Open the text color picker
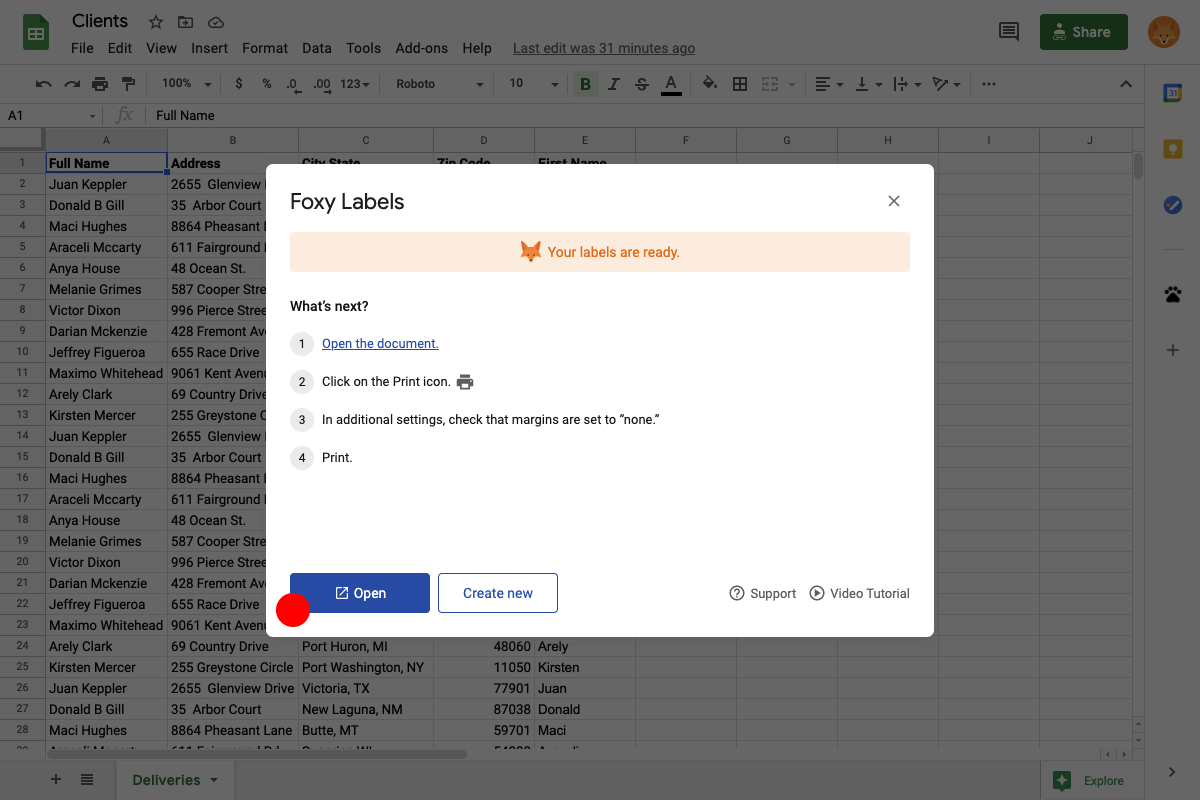Viewport: 1200px width, 800px height. pos(671,84)
